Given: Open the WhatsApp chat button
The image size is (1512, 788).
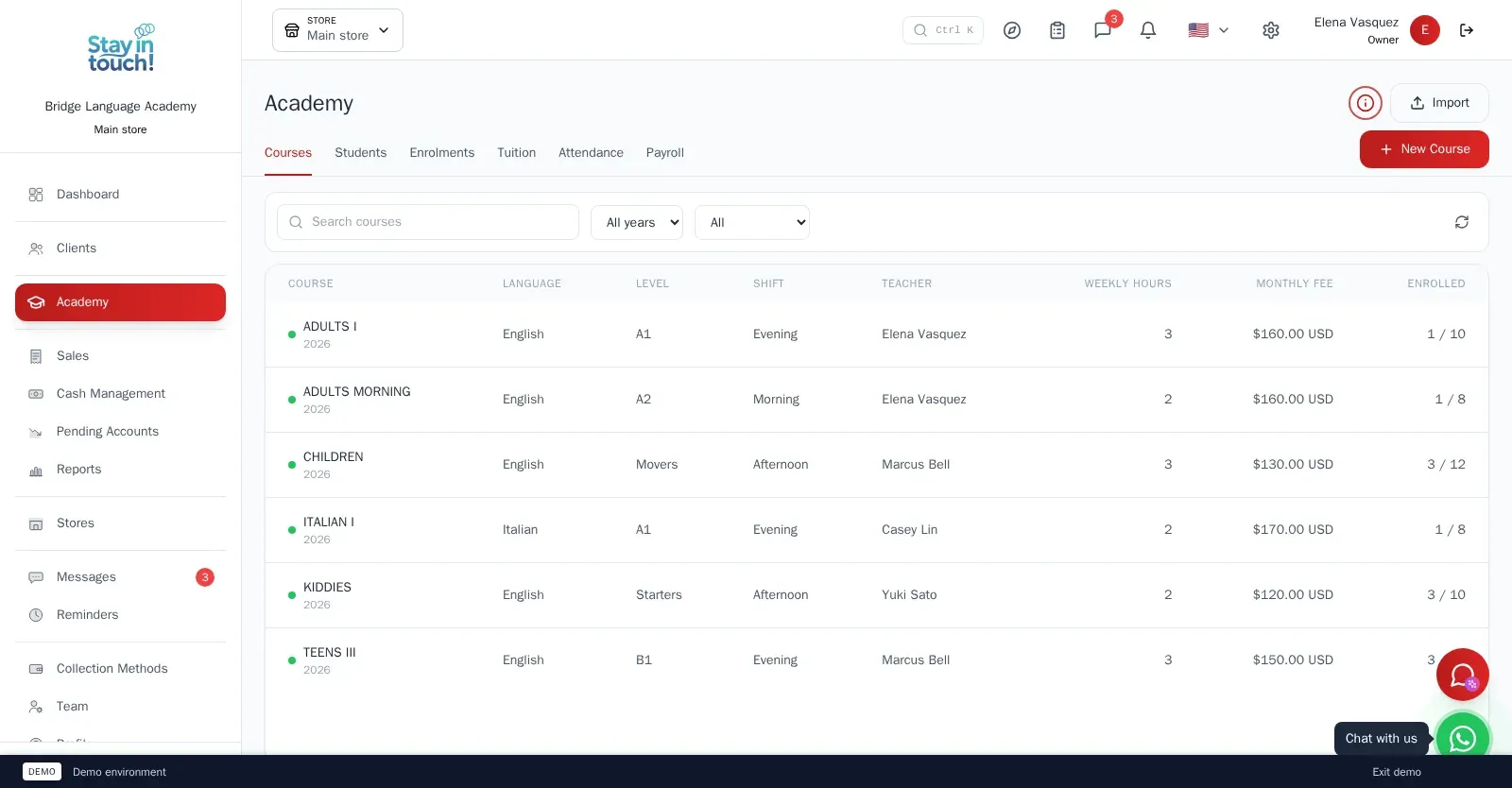Looking at the screenshot, I should tap(1463, 738).
